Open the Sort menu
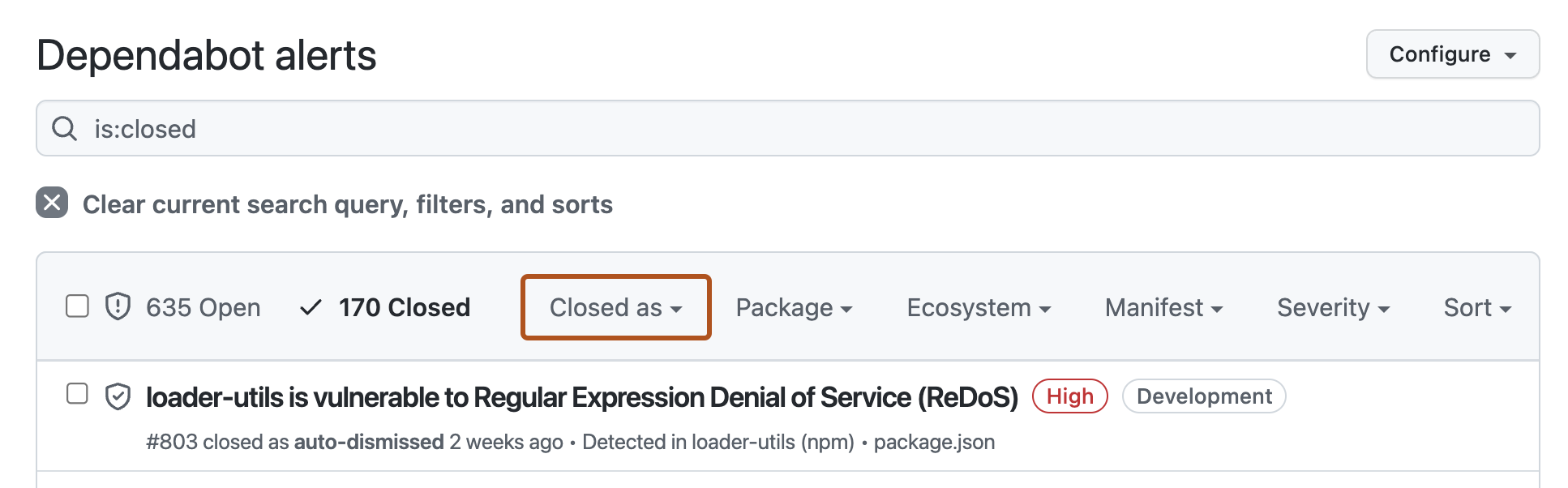This screenshot has height=488, width=1568. [x=1476, y=307]
